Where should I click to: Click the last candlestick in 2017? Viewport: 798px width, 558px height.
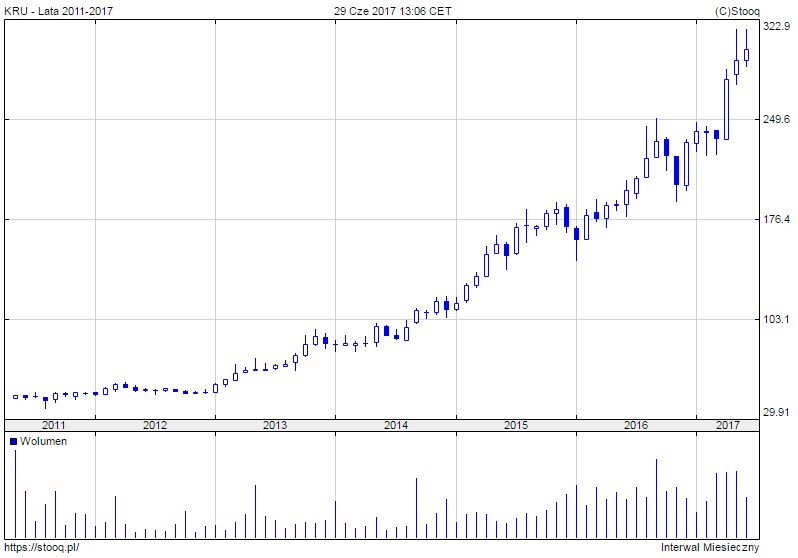(746, 56)
